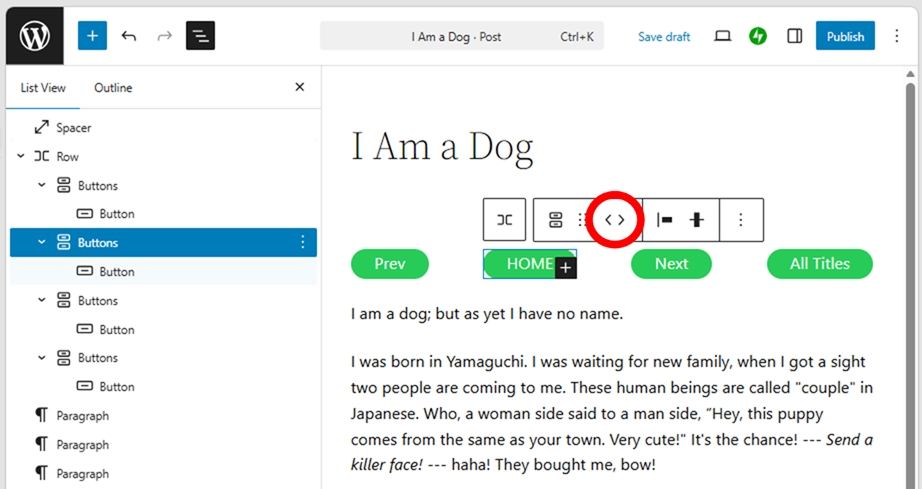Toggle the document overview list icon
Screen dimensions: 922x489
coord(200,36)
